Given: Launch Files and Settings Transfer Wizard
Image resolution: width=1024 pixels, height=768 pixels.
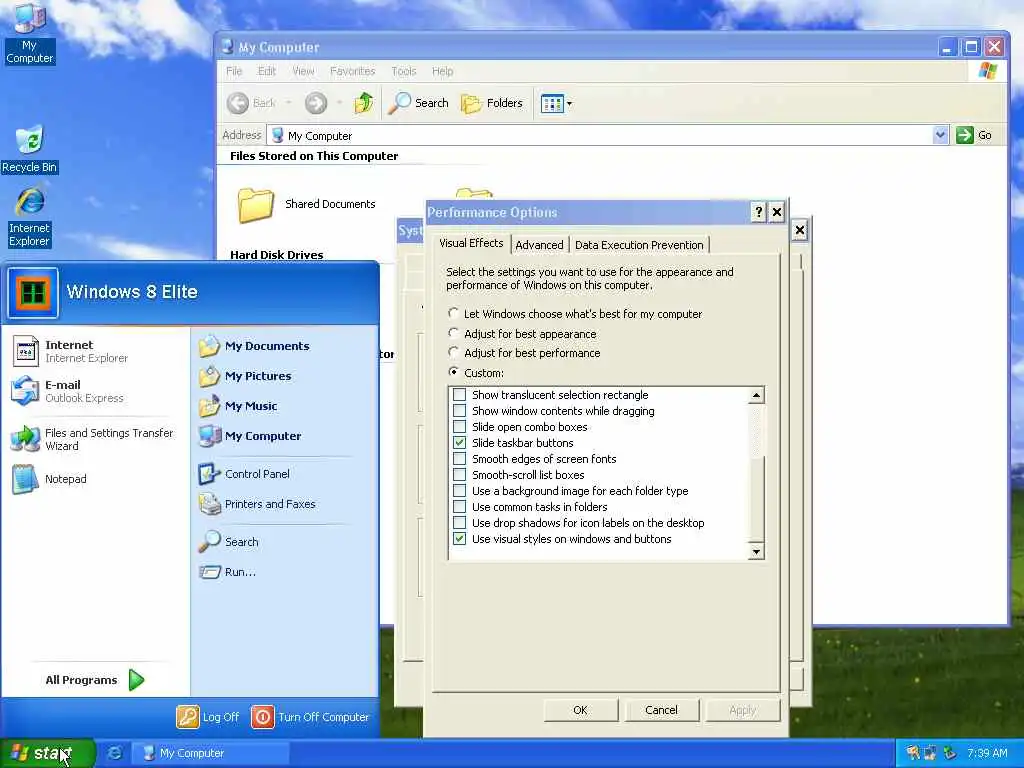Looking at the screenshot, I should 95,440.
